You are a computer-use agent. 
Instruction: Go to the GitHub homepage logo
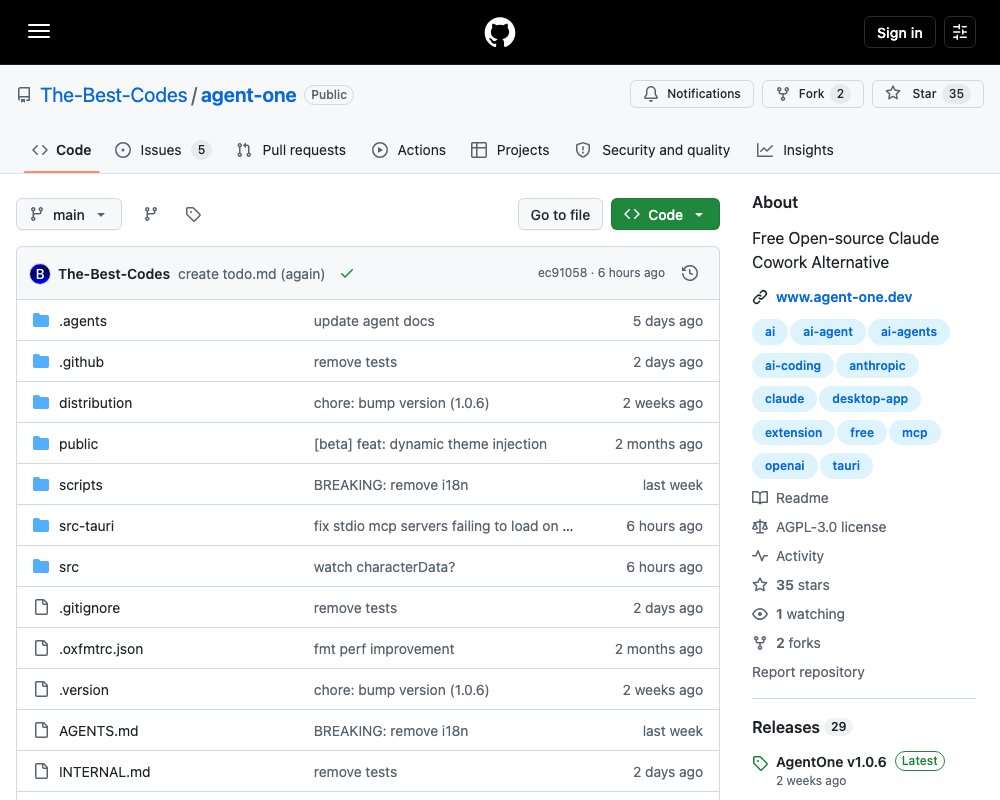499,32
